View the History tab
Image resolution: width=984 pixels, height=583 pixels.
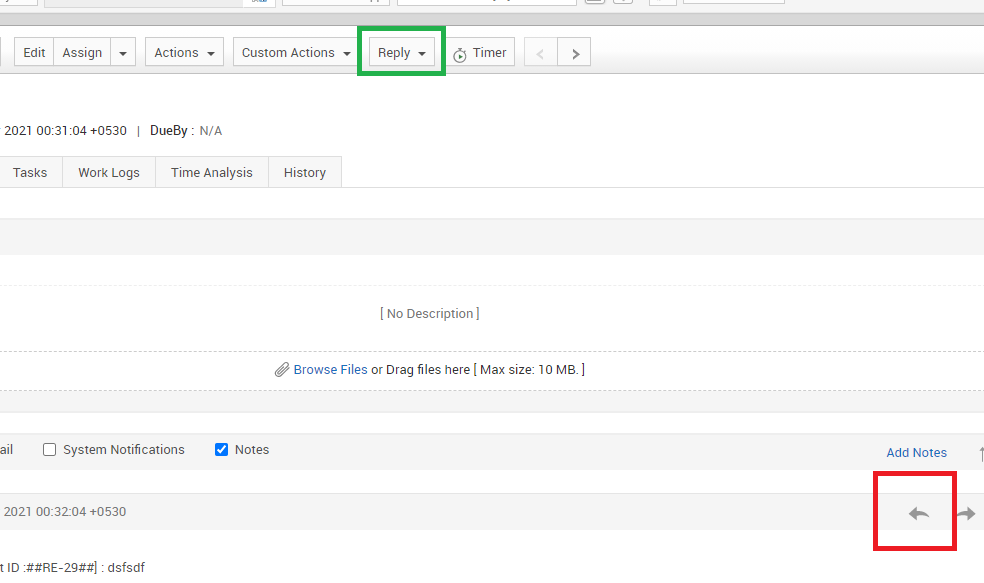pyautogui.click(x=304, y=173)
